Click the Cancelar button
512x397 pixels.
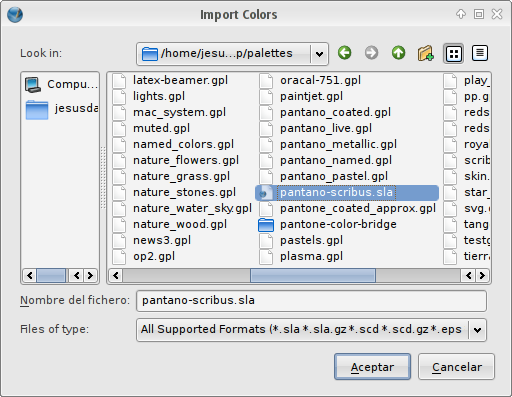457,367
